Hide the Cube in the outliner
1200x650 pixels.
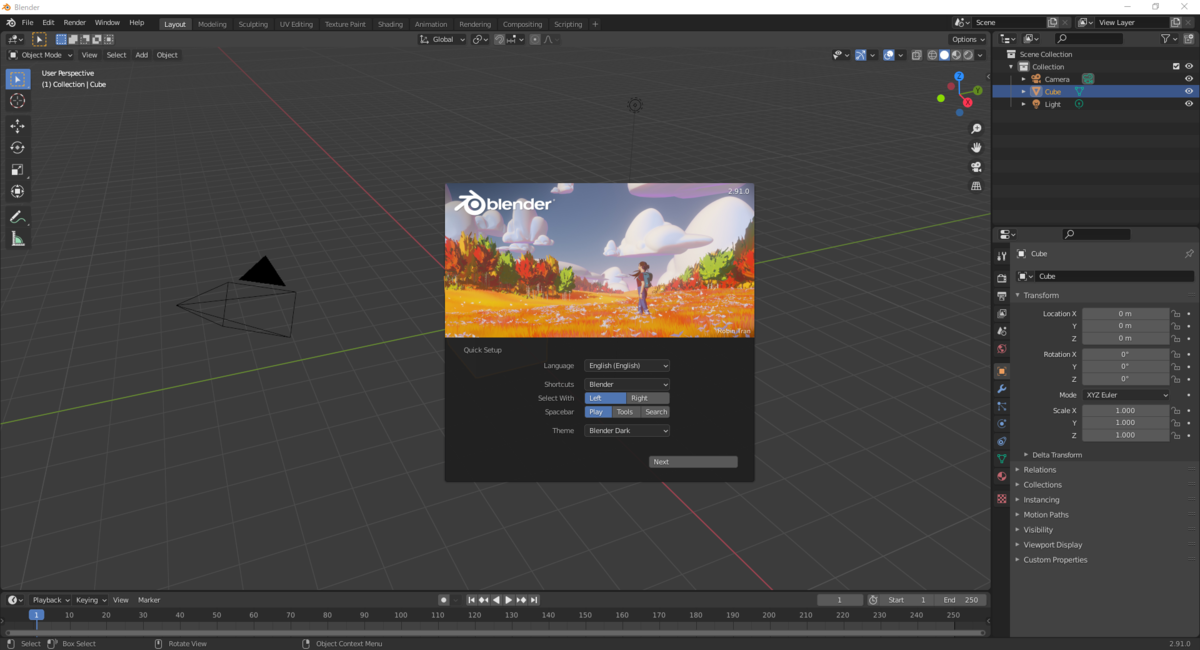click(x=1189, y=91)
